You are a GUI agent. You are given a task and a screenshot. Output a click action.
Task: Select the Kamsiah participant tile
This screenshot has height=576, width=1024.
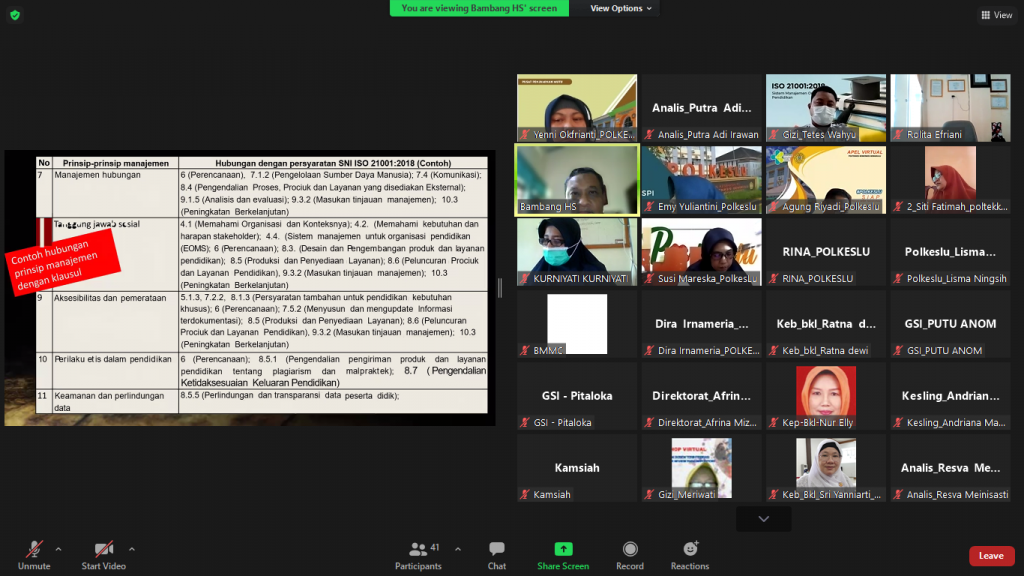[577, 467]
